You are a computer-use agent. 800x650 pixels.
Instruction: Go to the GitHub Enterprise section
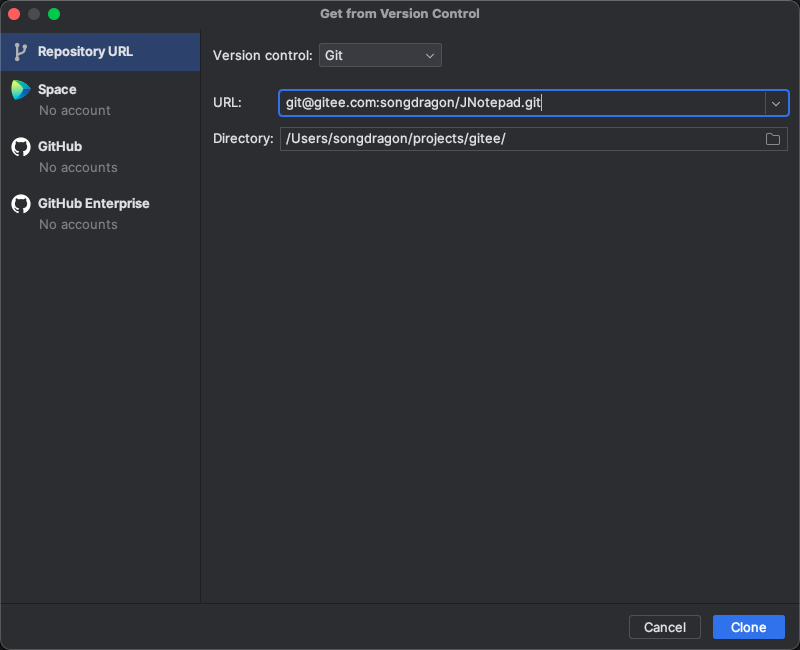(93, 204)
